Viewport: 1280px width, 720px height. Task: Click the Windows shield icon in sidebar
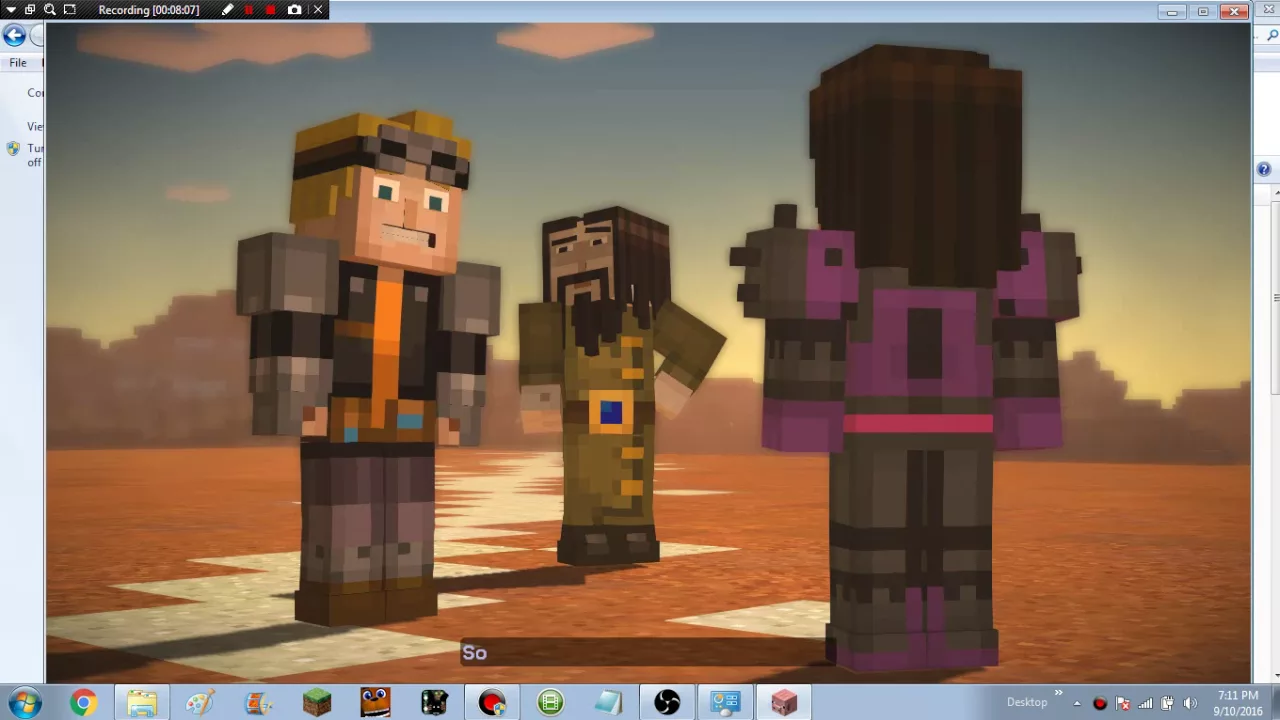point(13,149)
